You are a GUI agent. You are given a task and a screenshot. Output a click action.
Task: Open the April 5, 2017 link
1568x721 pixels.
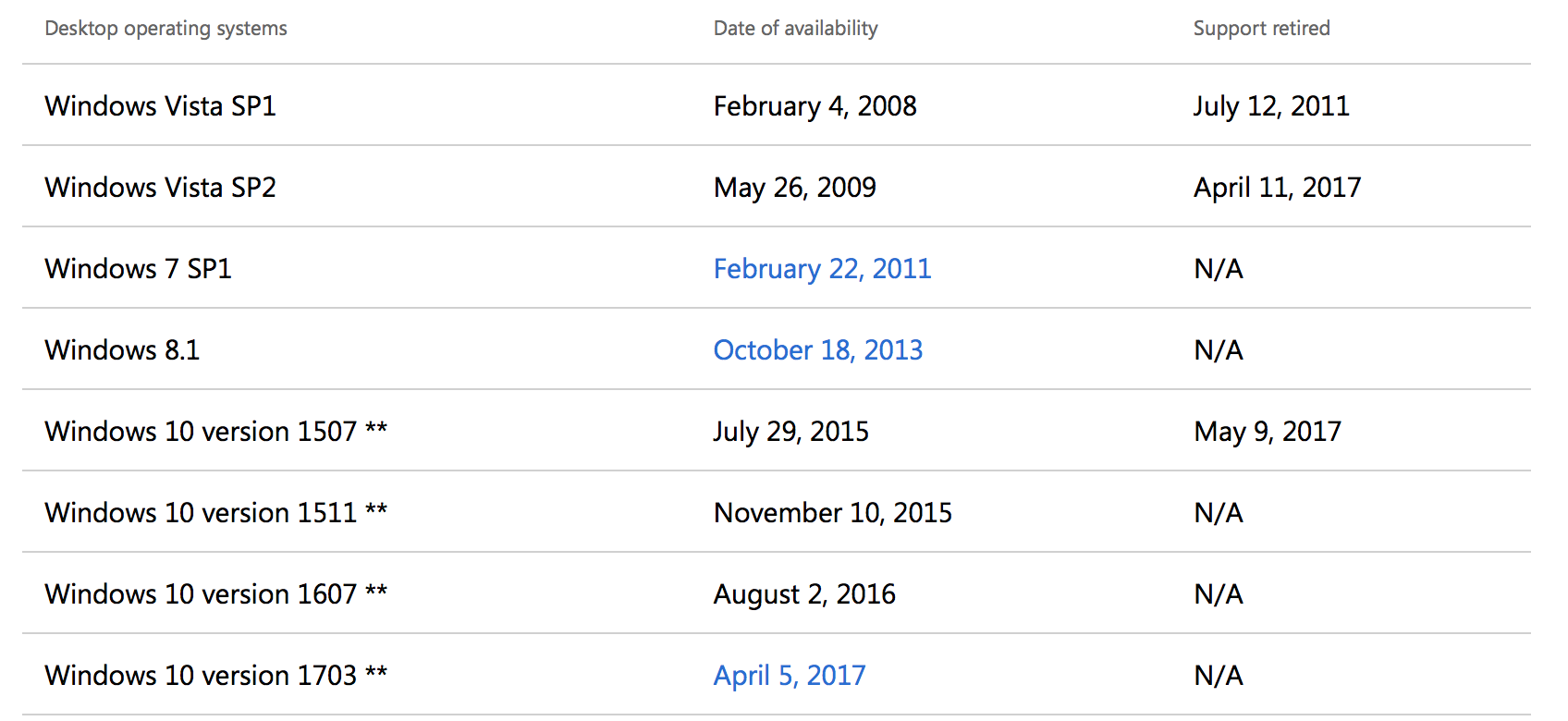[790, 676]
